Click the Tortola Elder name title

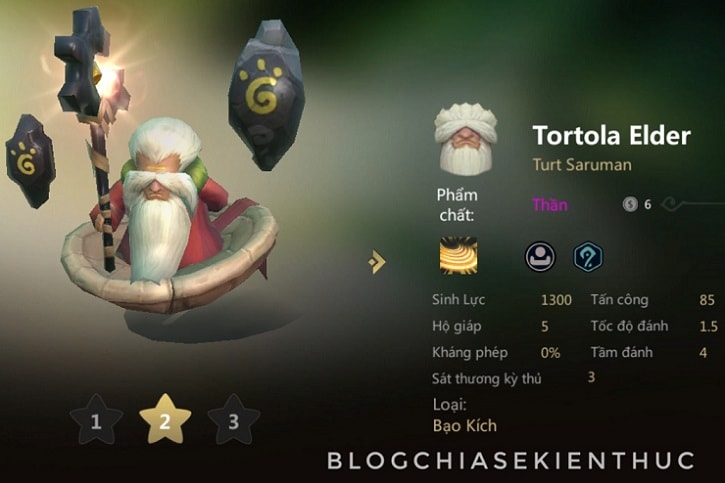point(611,135)
